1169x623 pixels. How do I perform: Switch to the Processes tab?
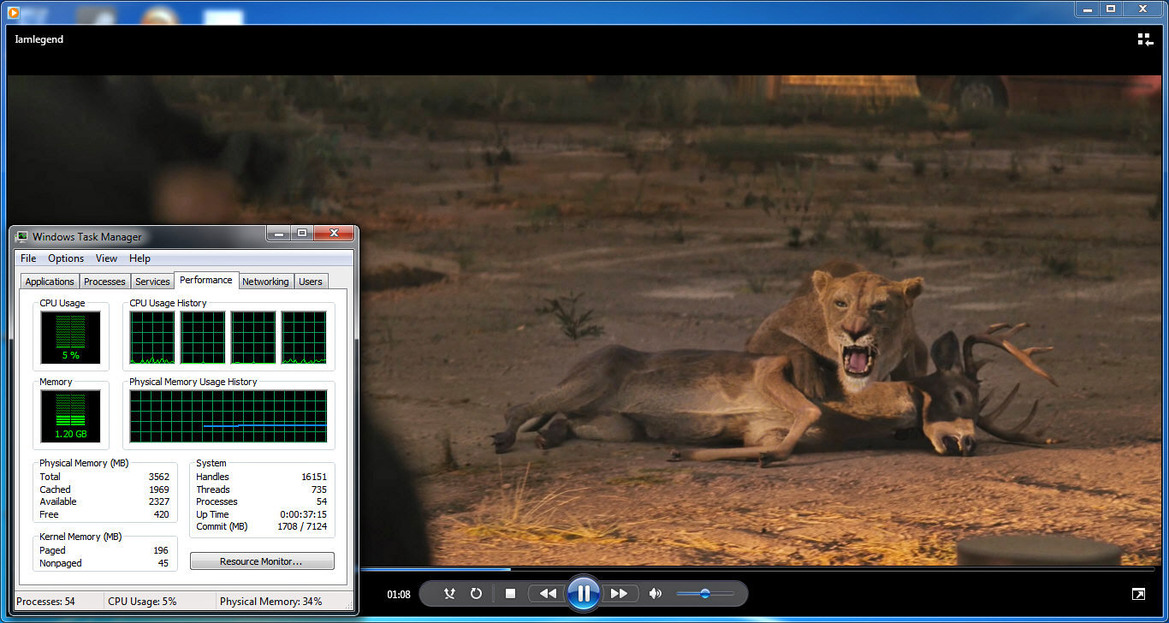point(104,282)
